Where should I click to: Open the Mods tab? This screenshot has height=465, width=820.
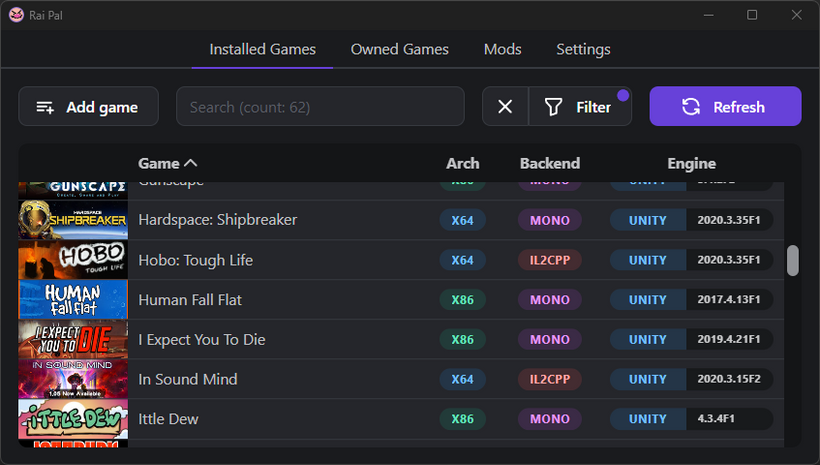point(502,49)
